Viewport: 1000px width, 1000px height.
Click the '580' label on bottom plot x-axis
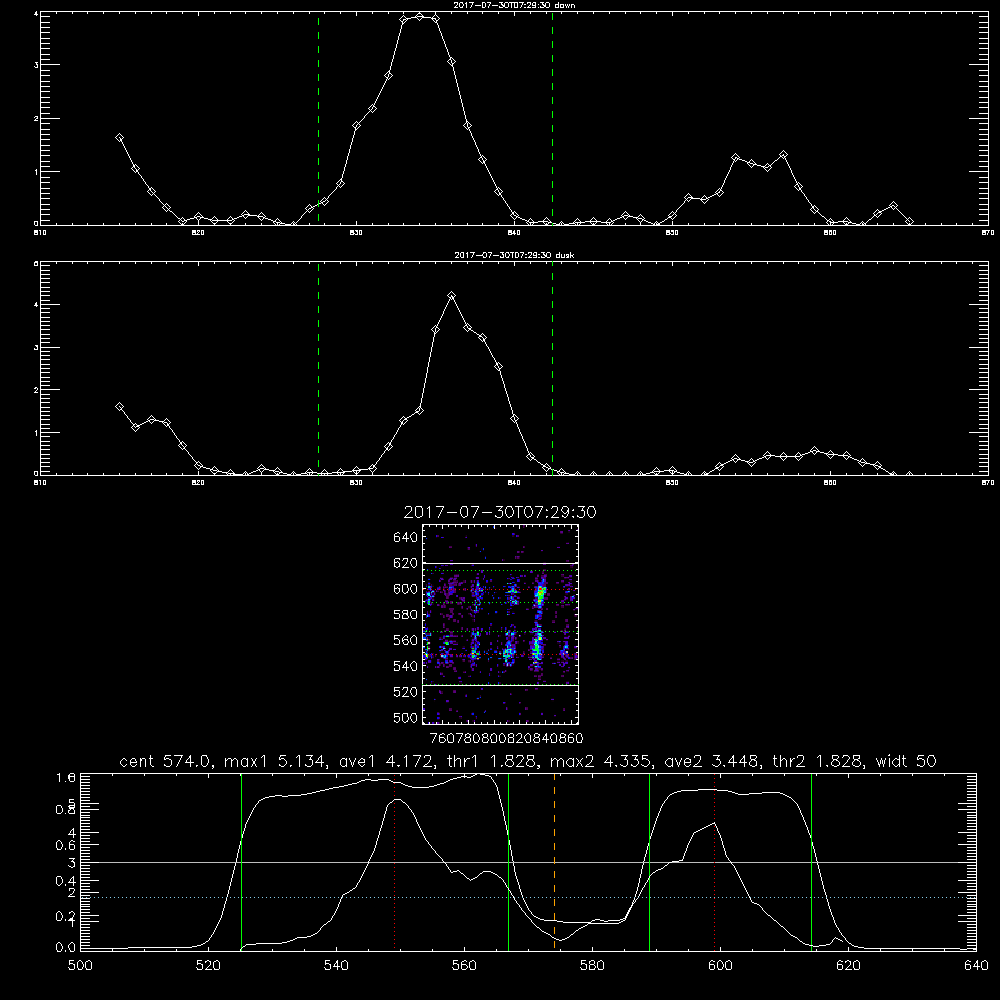(x=592, y=966)
